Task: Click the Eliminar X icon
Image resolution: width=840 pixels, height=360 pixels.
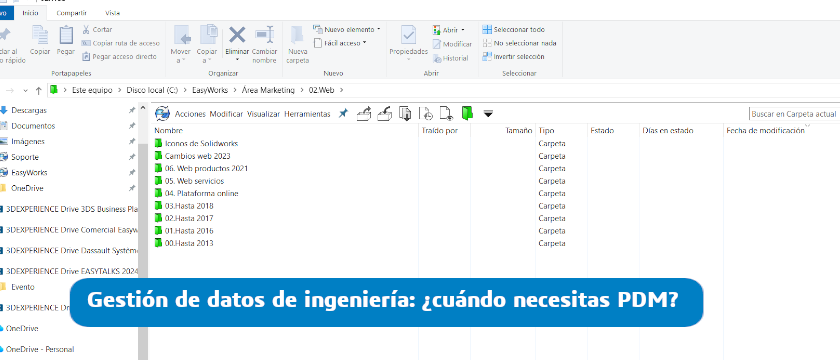Action: point(237,35)
